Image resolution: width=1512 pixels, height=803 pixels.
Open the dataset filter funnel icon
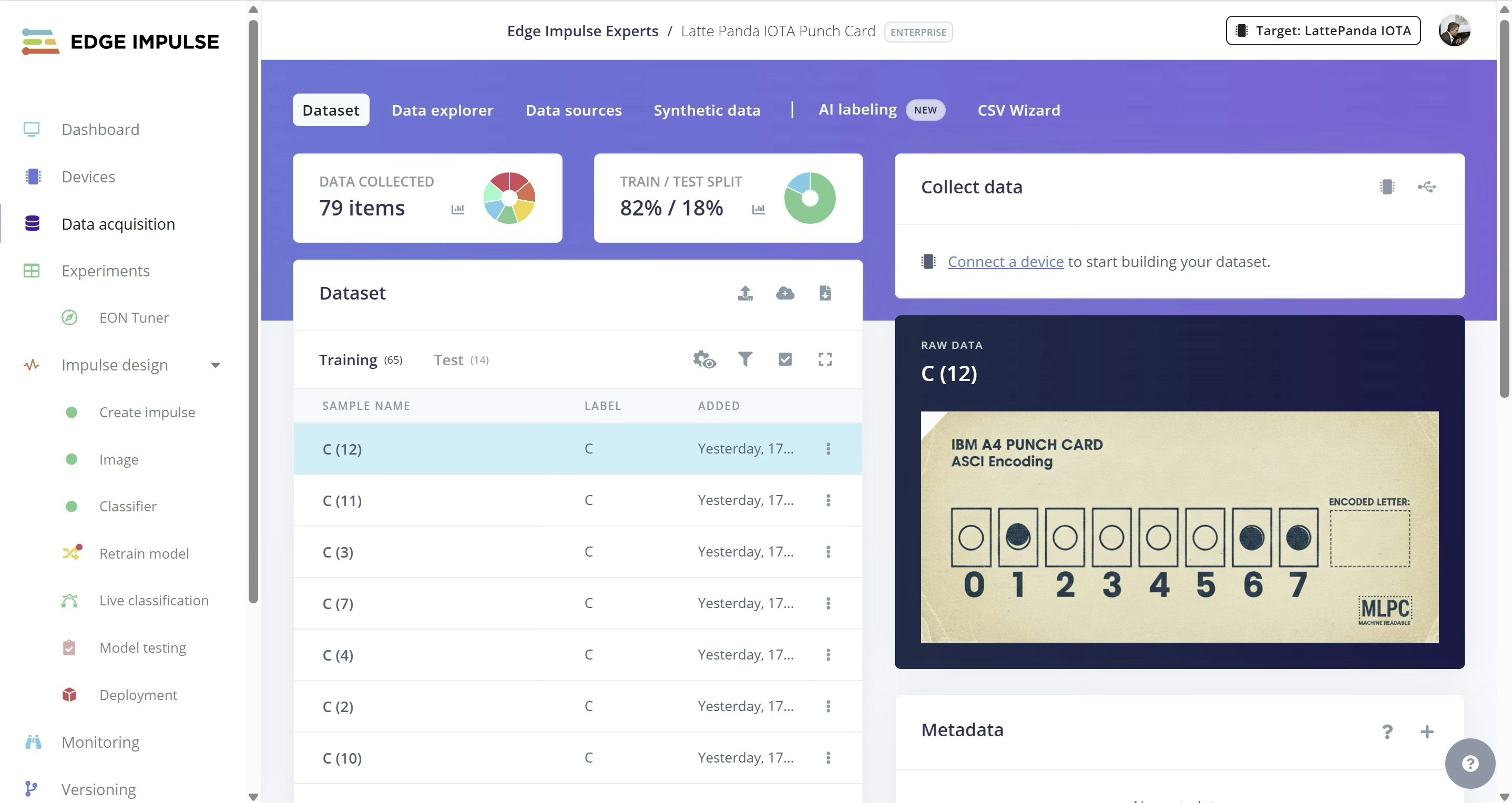pos(745,359)
